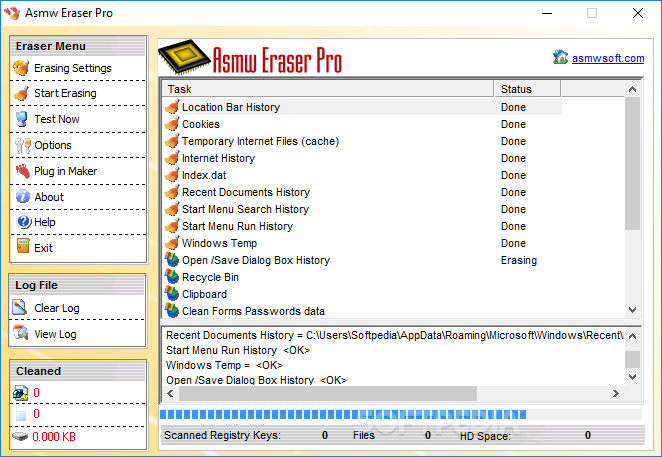Click the Scanned Registry Keys label

pyautogui.click(x=222, y=435)
